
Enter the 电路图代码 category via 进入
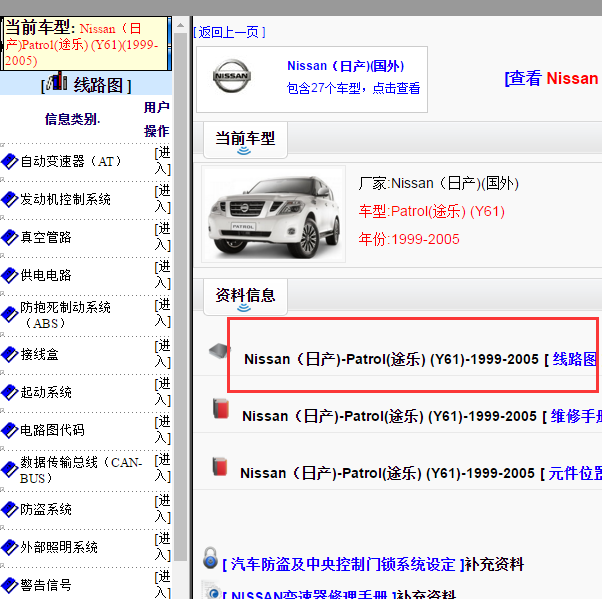[163, 430]
